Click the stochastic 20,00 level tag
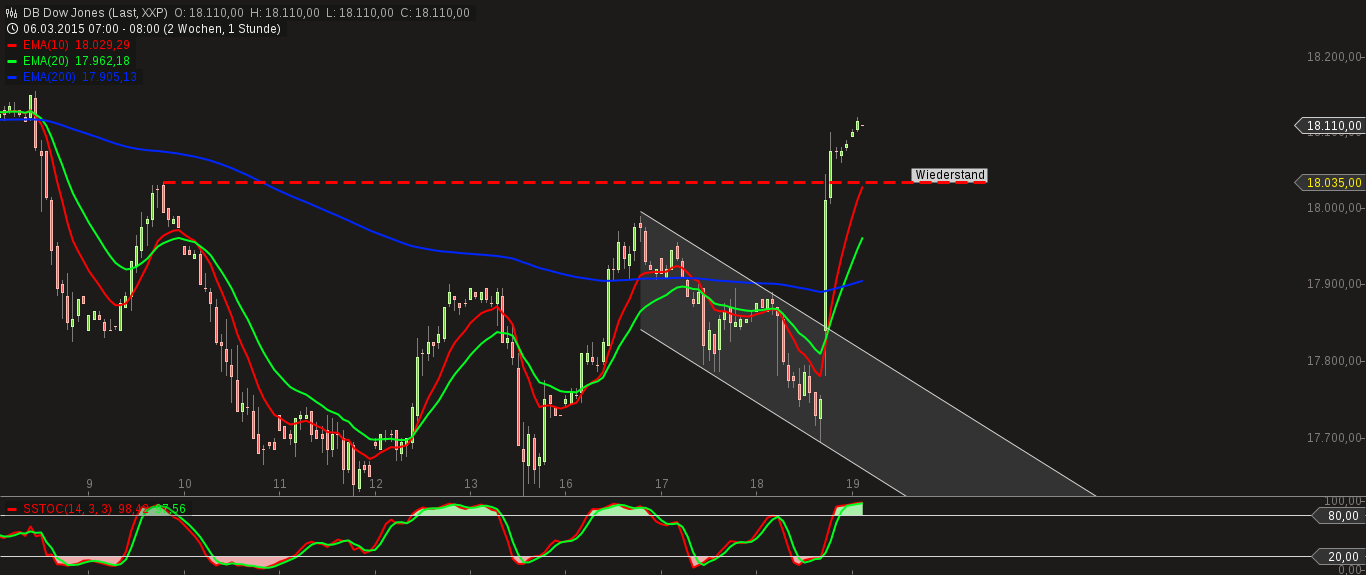The height and width of the screenshot is (575, 1366). [1338, 556]
